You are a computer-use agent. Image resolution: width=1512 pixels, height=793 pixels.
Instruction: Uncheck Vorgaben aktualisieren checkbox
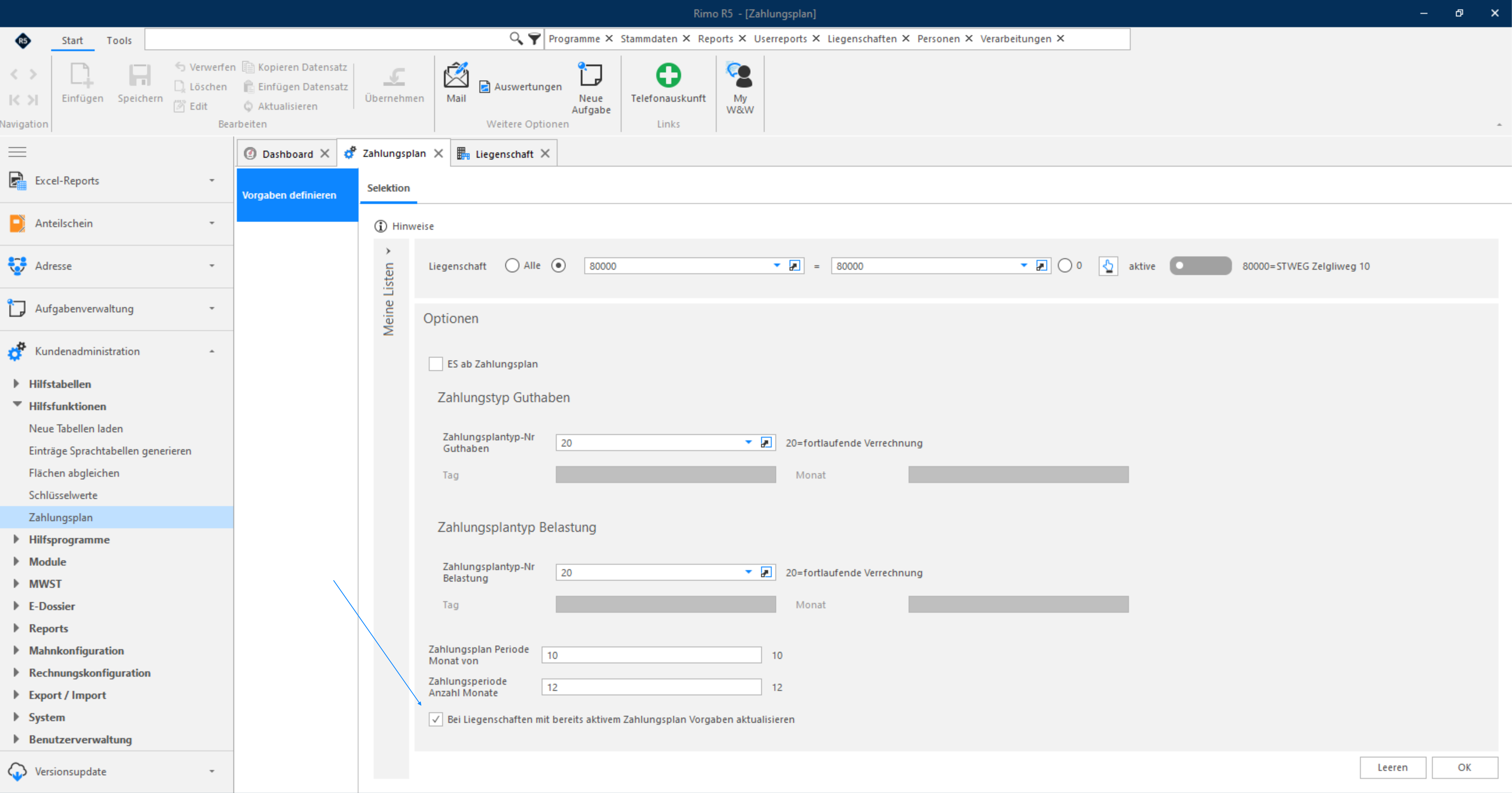pyautogui.click(x=436, y=719)
